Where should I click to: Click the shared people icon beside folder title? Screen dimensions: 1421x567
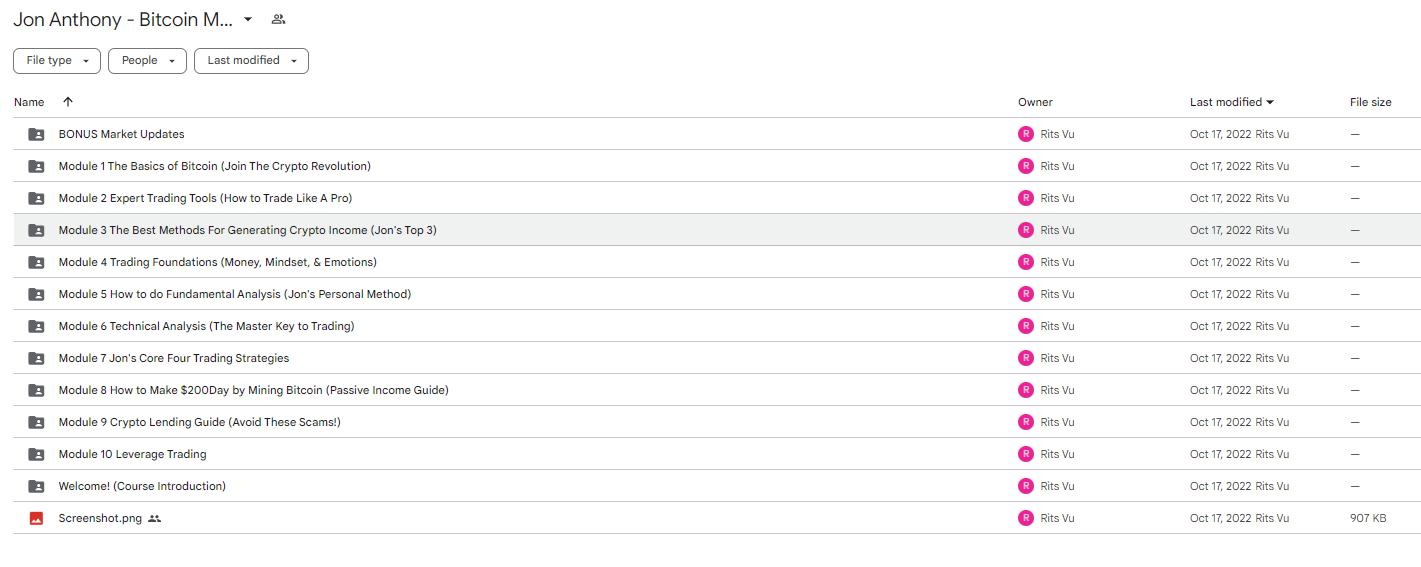(278, 19)
